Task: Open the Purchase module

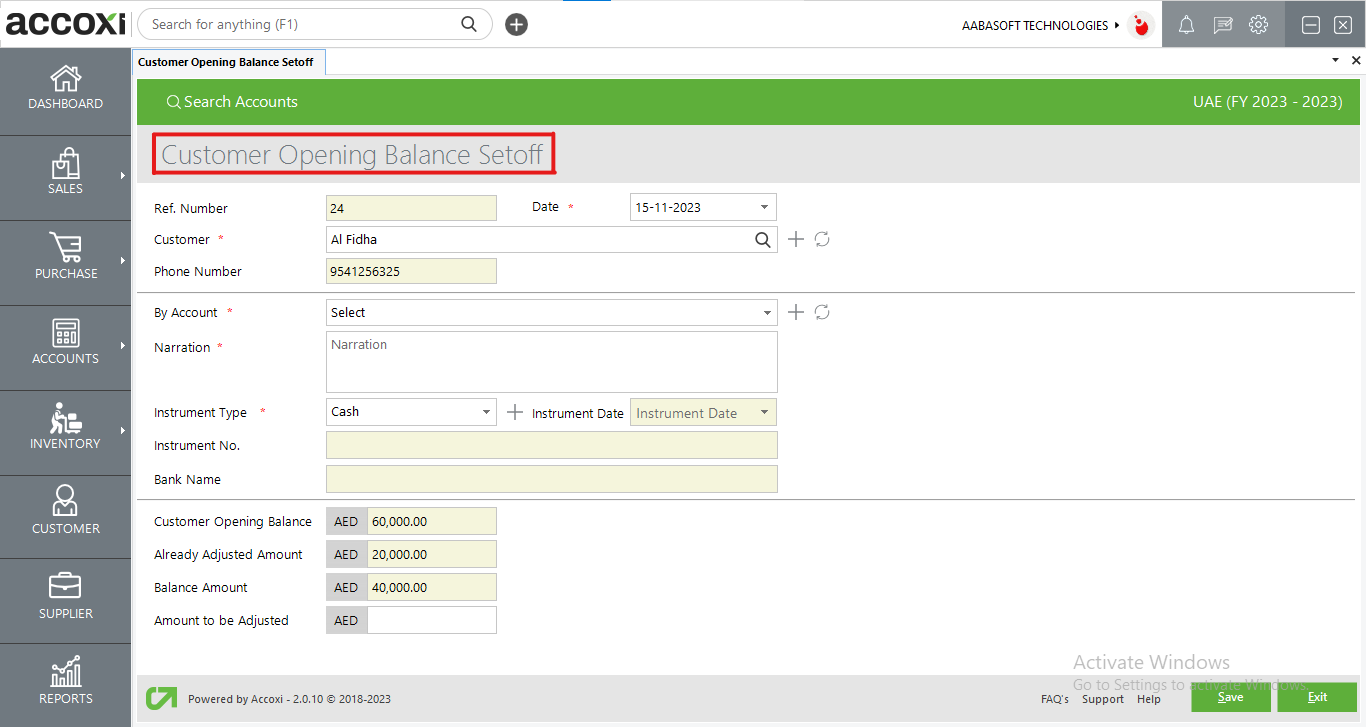Action: (65, 260)
